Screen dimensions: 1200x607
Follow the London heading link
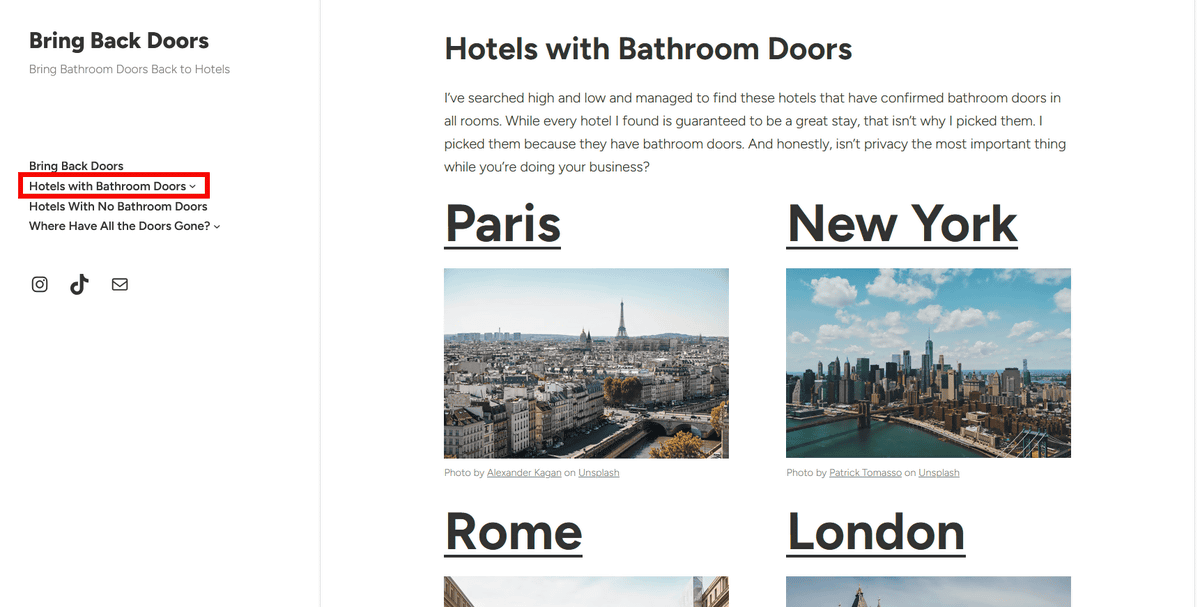tap(876, 532)
